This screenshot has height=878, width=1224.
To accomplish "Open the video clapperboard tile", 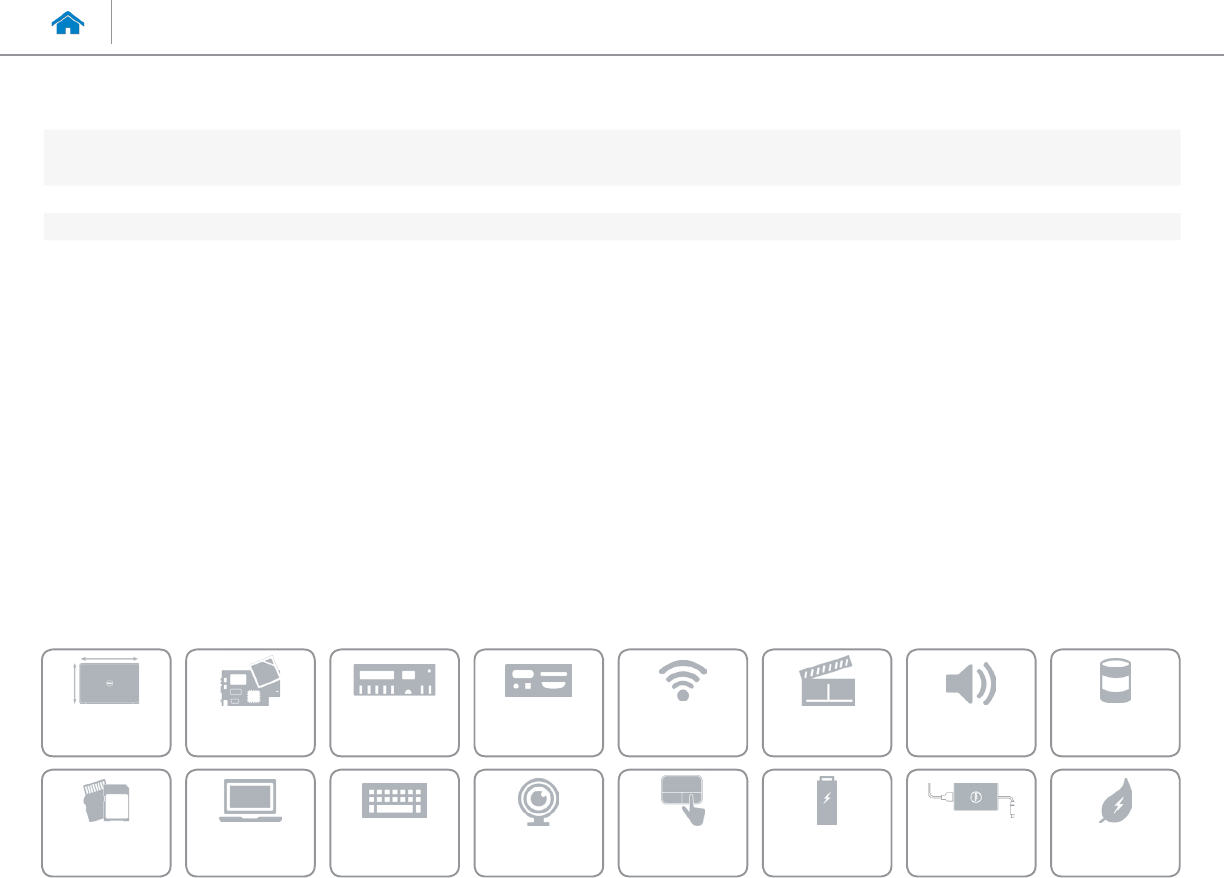I will 826,702.
